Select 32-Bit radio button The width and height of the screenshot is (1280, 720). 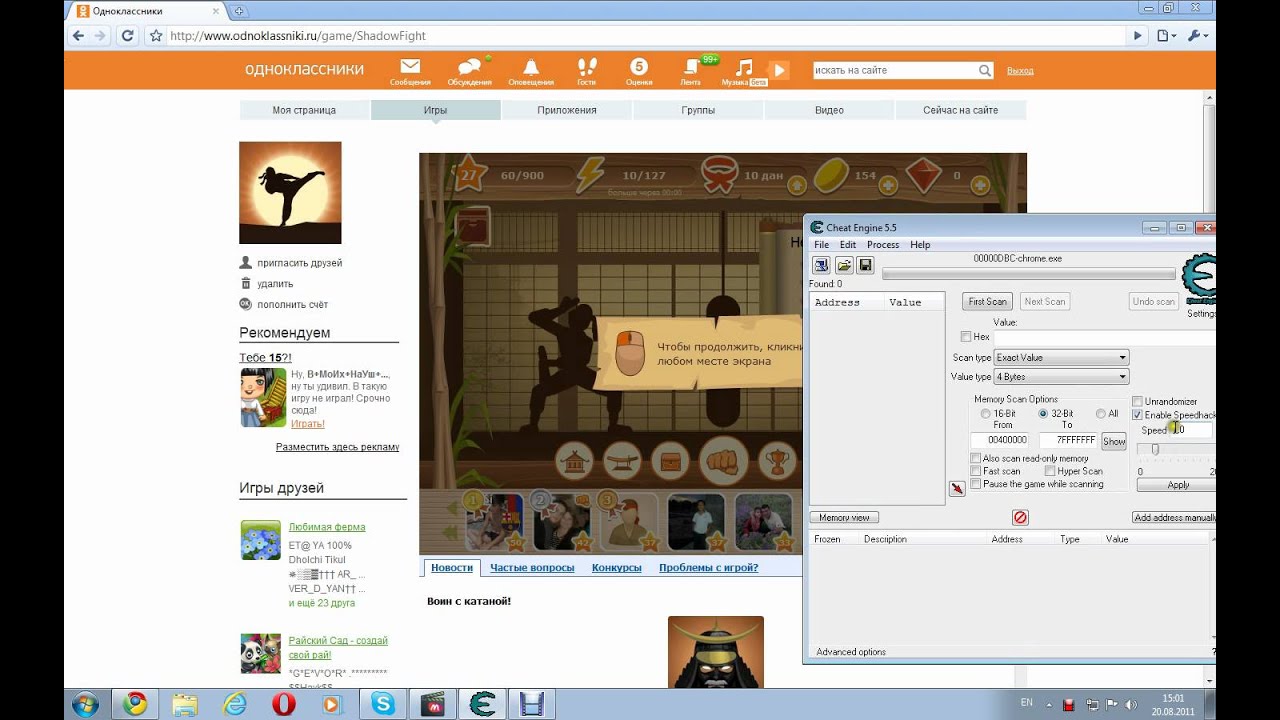(1044, 413)
